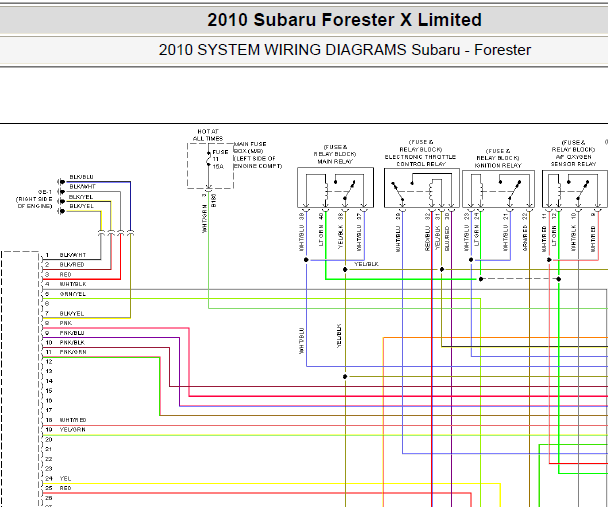Click the 'HOT AT ALL TIMES' label
The image size is (608, 507).
pyautogui.click(x=208, y=135)
